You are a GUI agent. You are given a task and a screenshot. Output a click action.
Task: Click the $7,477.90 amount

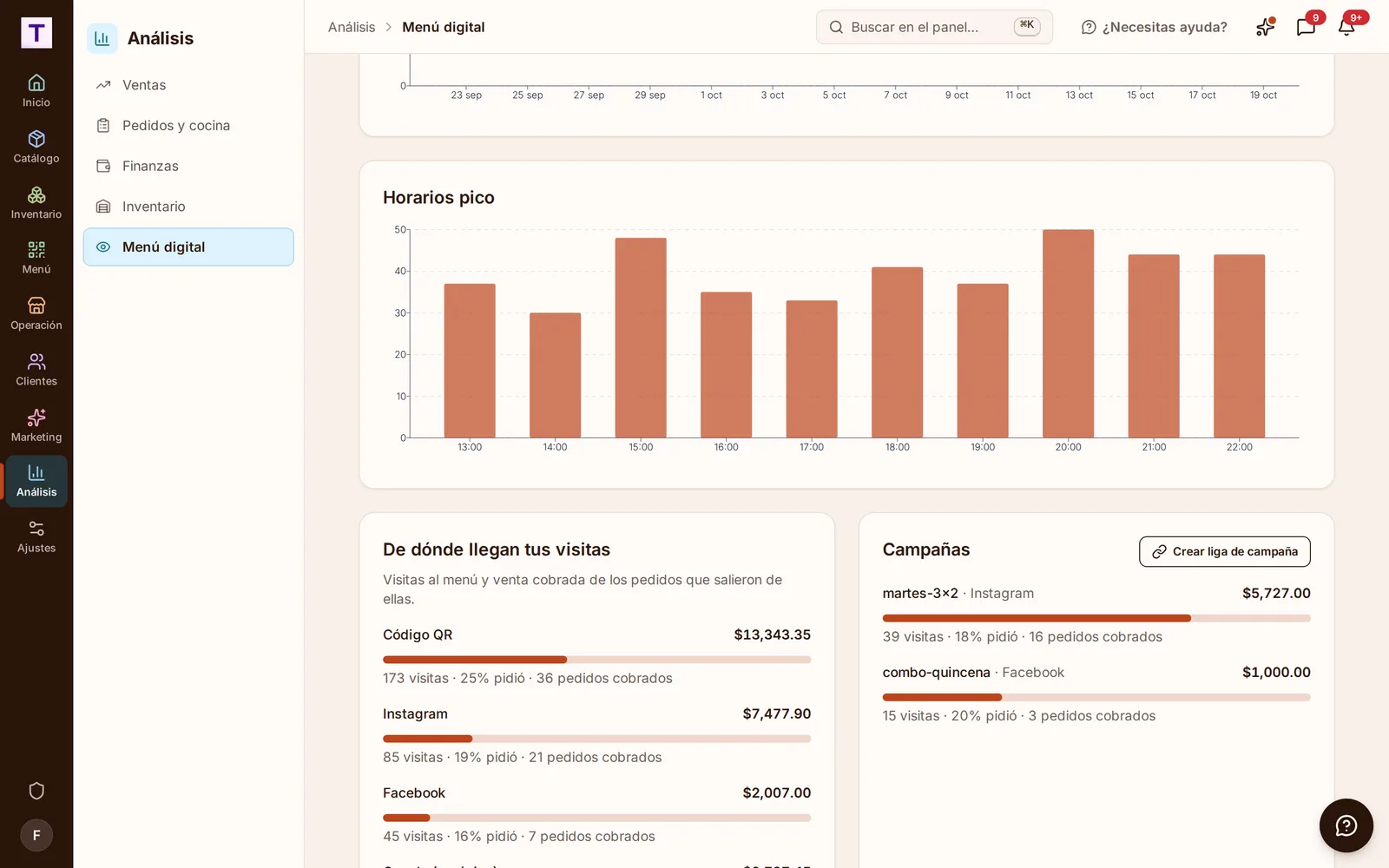point(776,714)
